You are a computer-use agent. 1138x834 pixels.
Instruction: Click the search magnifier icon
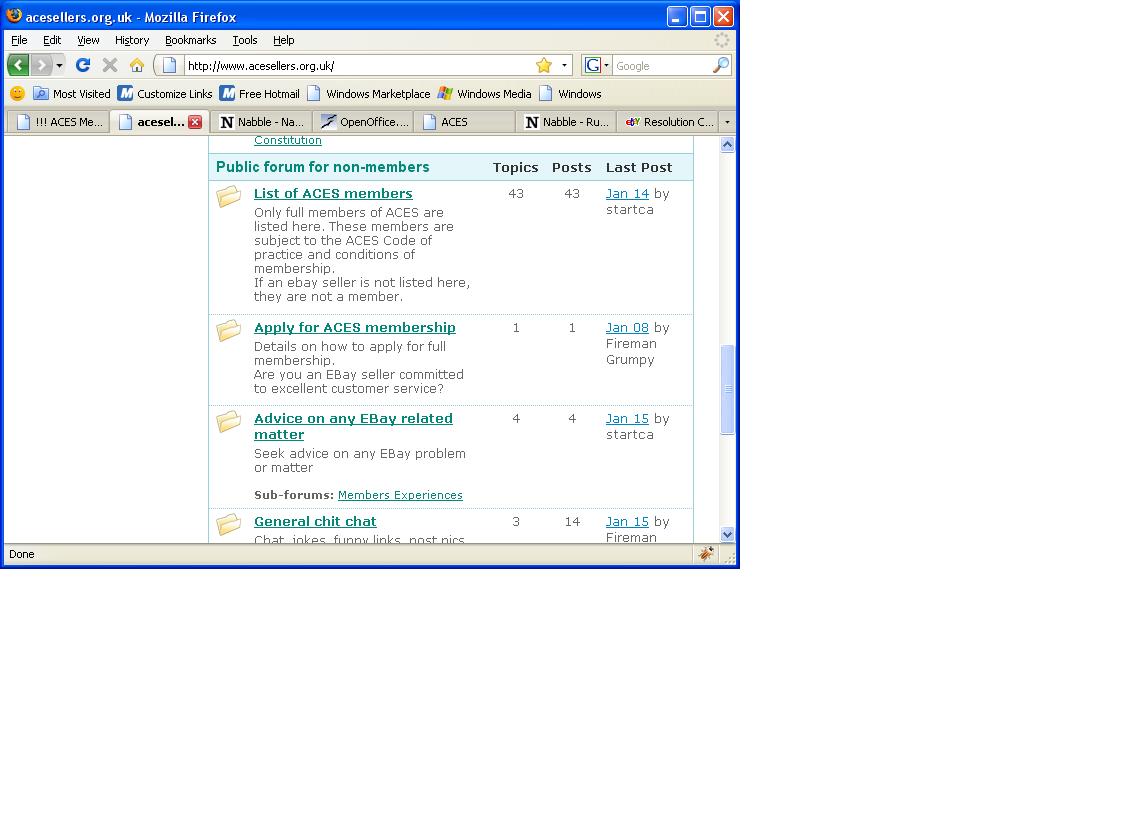(720, 65)
